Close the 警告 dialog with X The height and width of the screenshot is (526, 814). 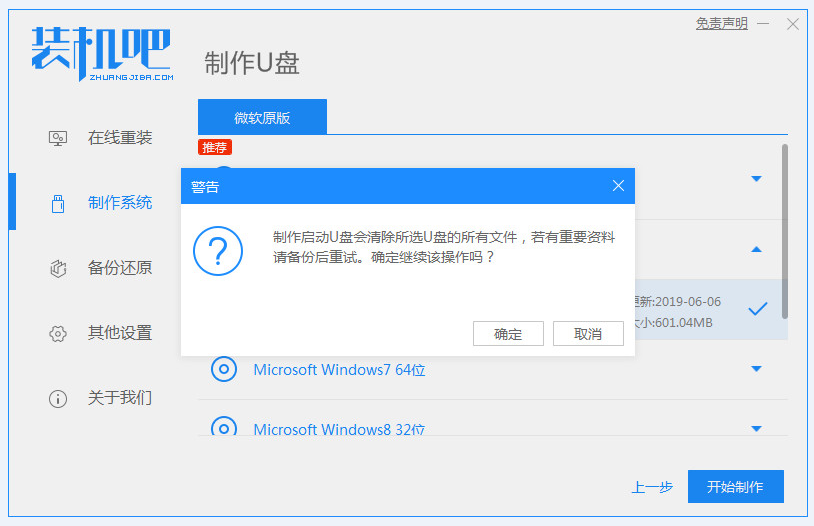tap(618, 185)
